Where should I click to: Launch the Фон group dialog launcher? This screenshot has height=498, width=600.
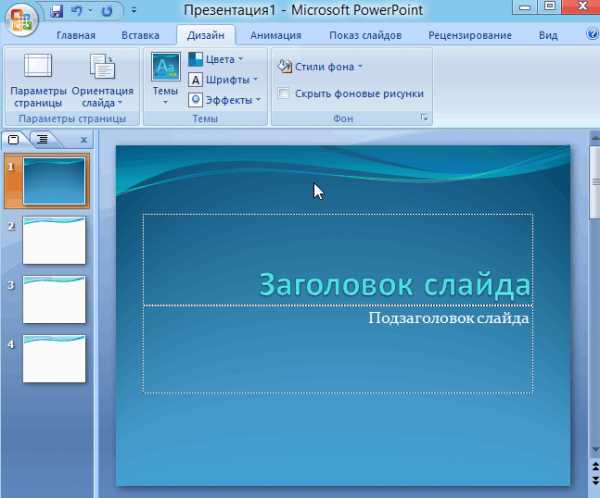pos(424,118)
